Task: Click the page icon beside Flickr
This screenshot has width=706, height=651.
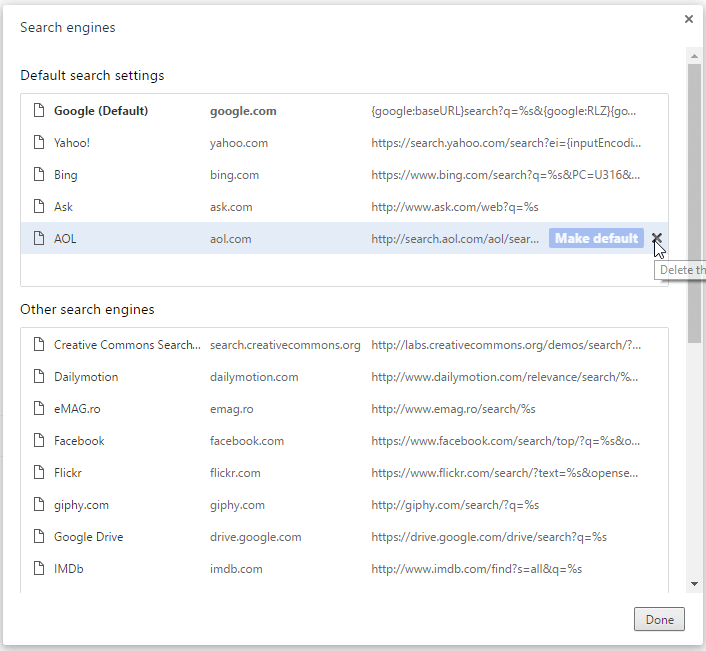Action: (x=39, y=472)
